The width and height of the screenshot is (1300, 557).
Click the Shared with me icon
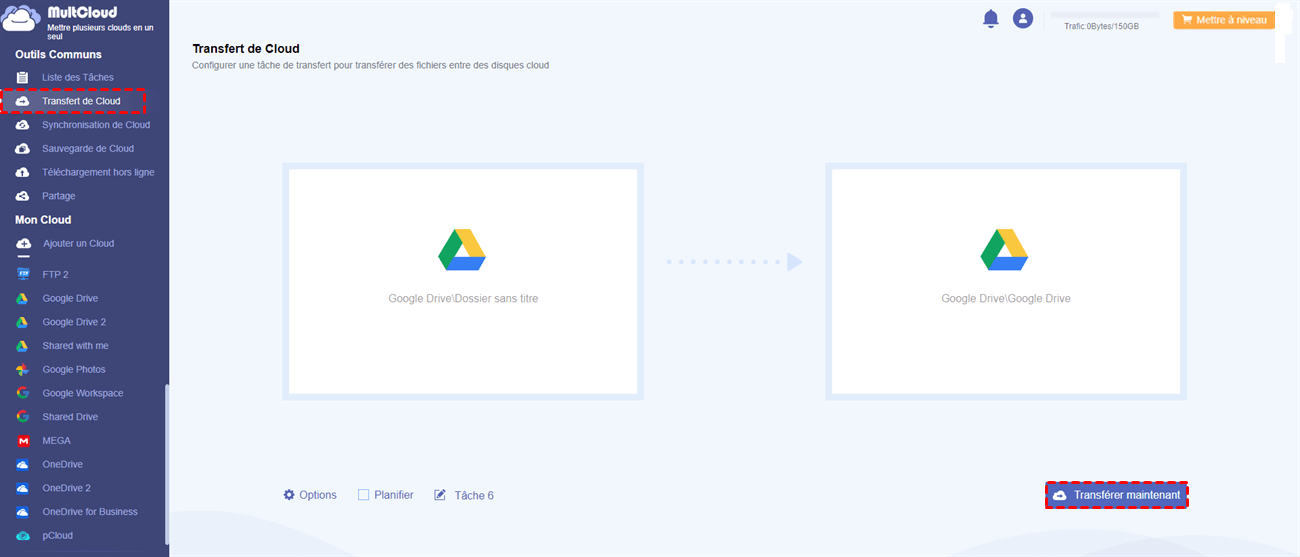click(22, 346)
